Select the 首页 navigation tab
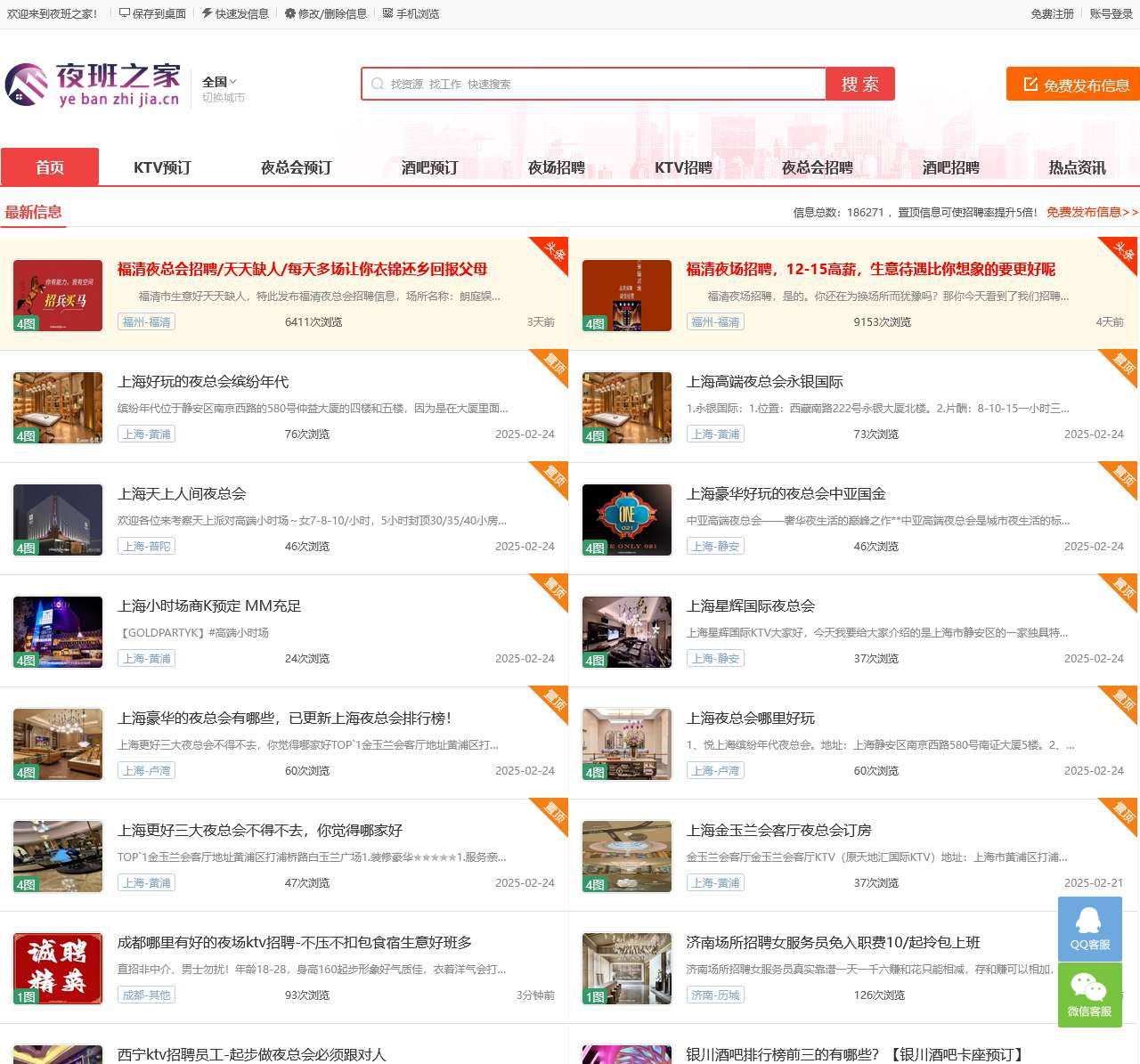Screen dimensions: 1140x1064 (x=50, y=167)
